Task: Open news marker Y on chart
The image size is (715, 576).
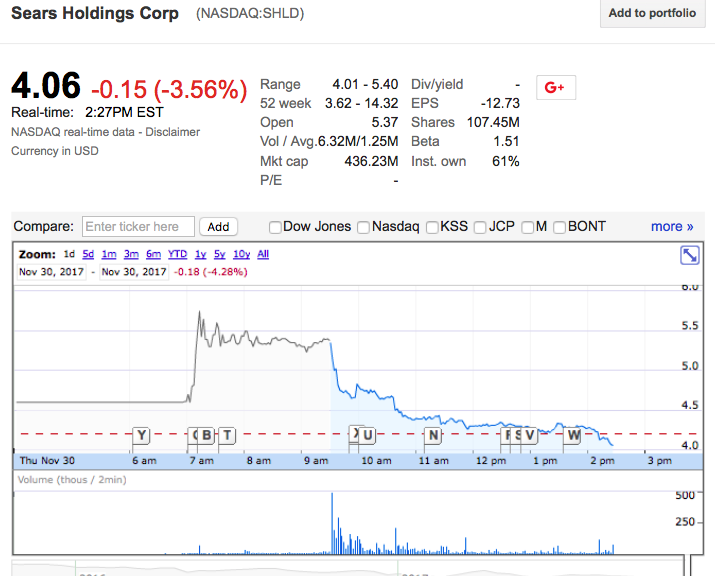Action: point(141,436)
